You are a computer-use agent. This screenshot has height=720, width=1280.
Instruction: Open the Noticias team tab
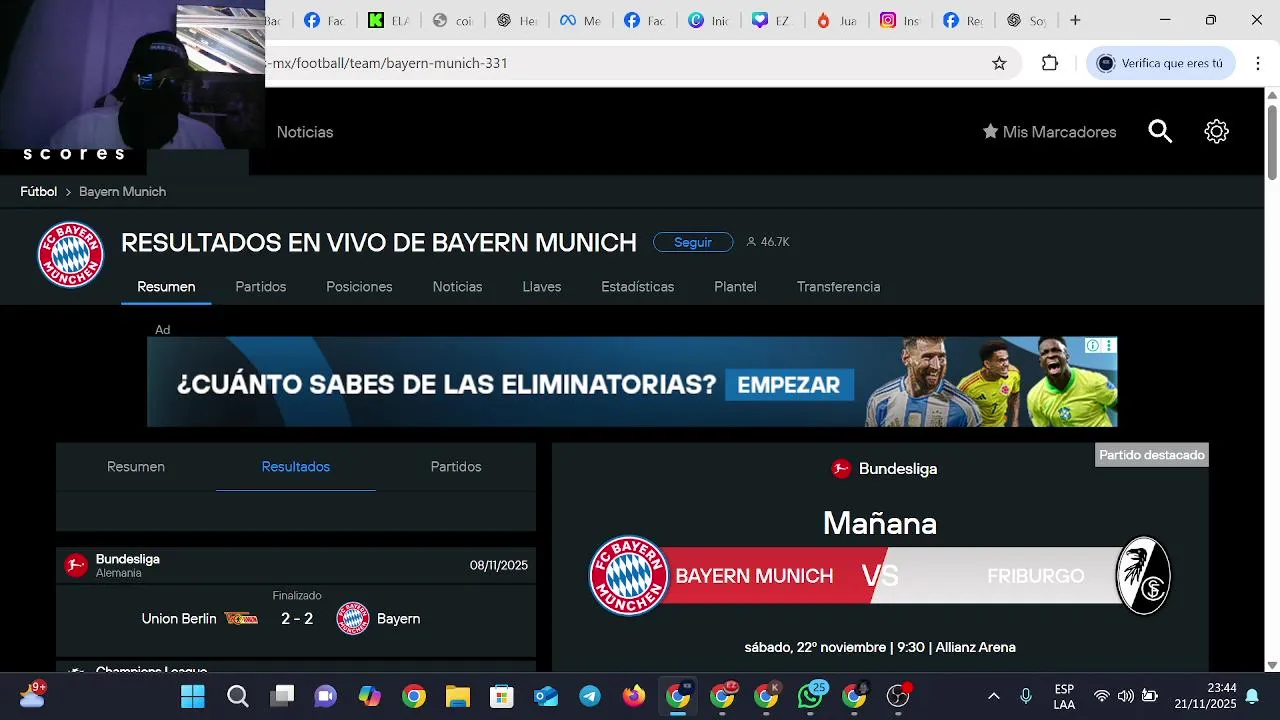pyautogui.click(x=457, y=287)
